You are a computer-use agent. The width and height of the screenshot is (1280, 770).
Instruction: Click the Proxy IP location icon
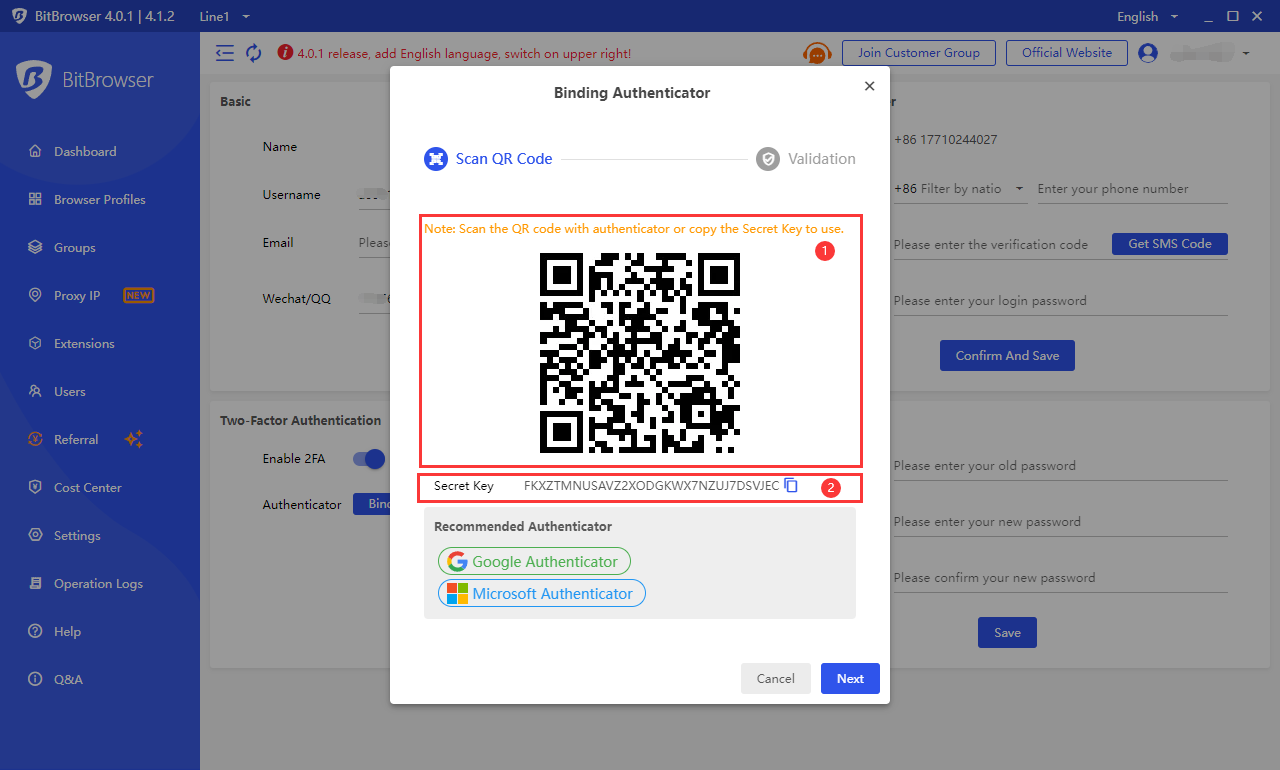click(x=35, y=295)
